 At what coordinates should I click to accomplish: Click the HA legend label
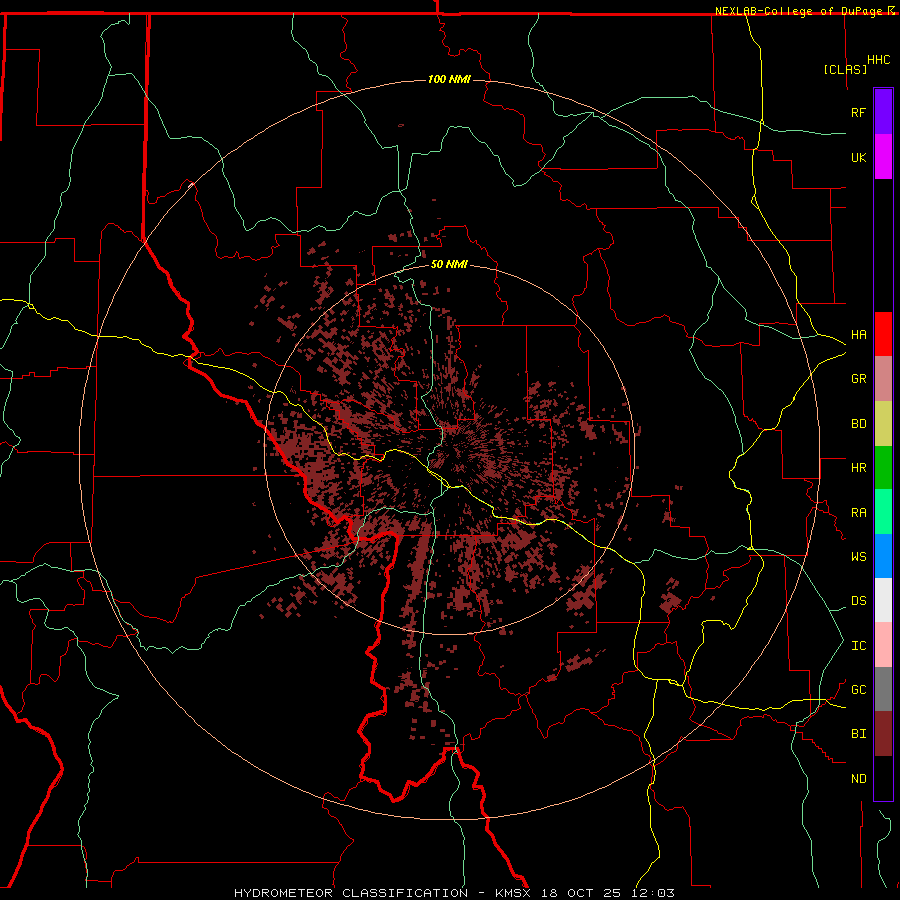(858, 335)
